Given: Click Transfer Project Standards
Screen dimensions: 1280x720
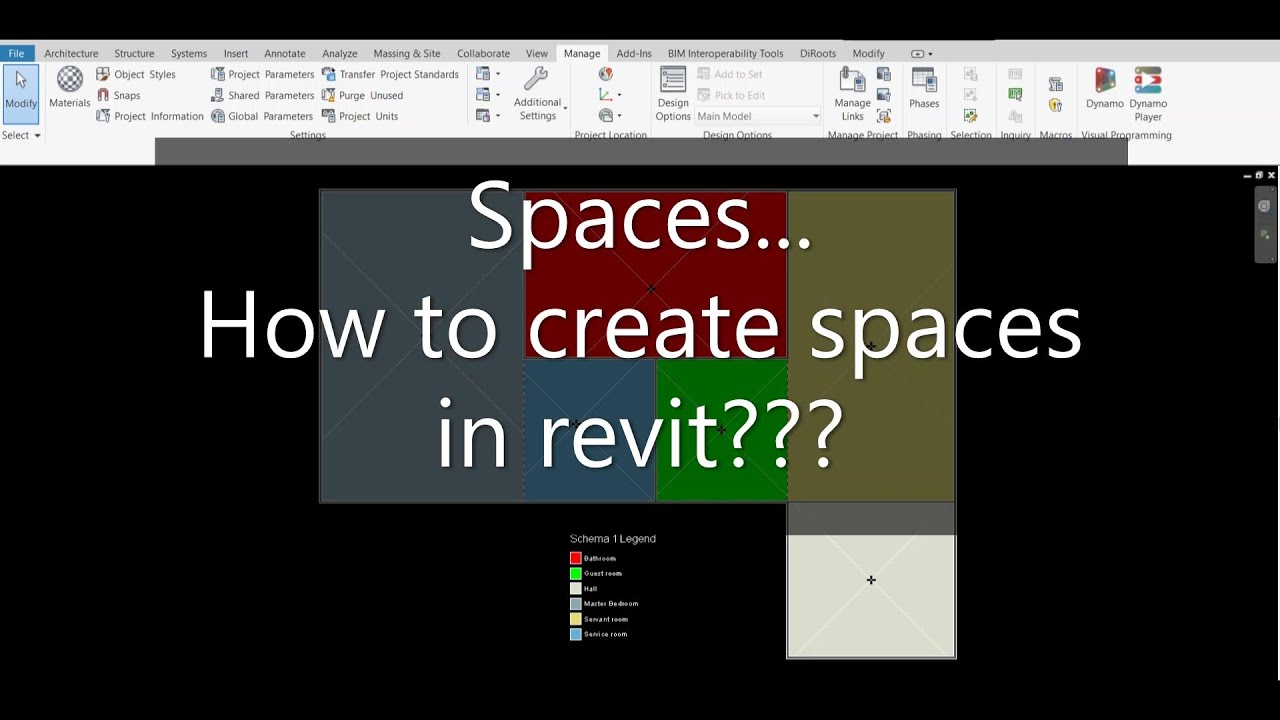Looking at the screenshot, I should (390, 74).
